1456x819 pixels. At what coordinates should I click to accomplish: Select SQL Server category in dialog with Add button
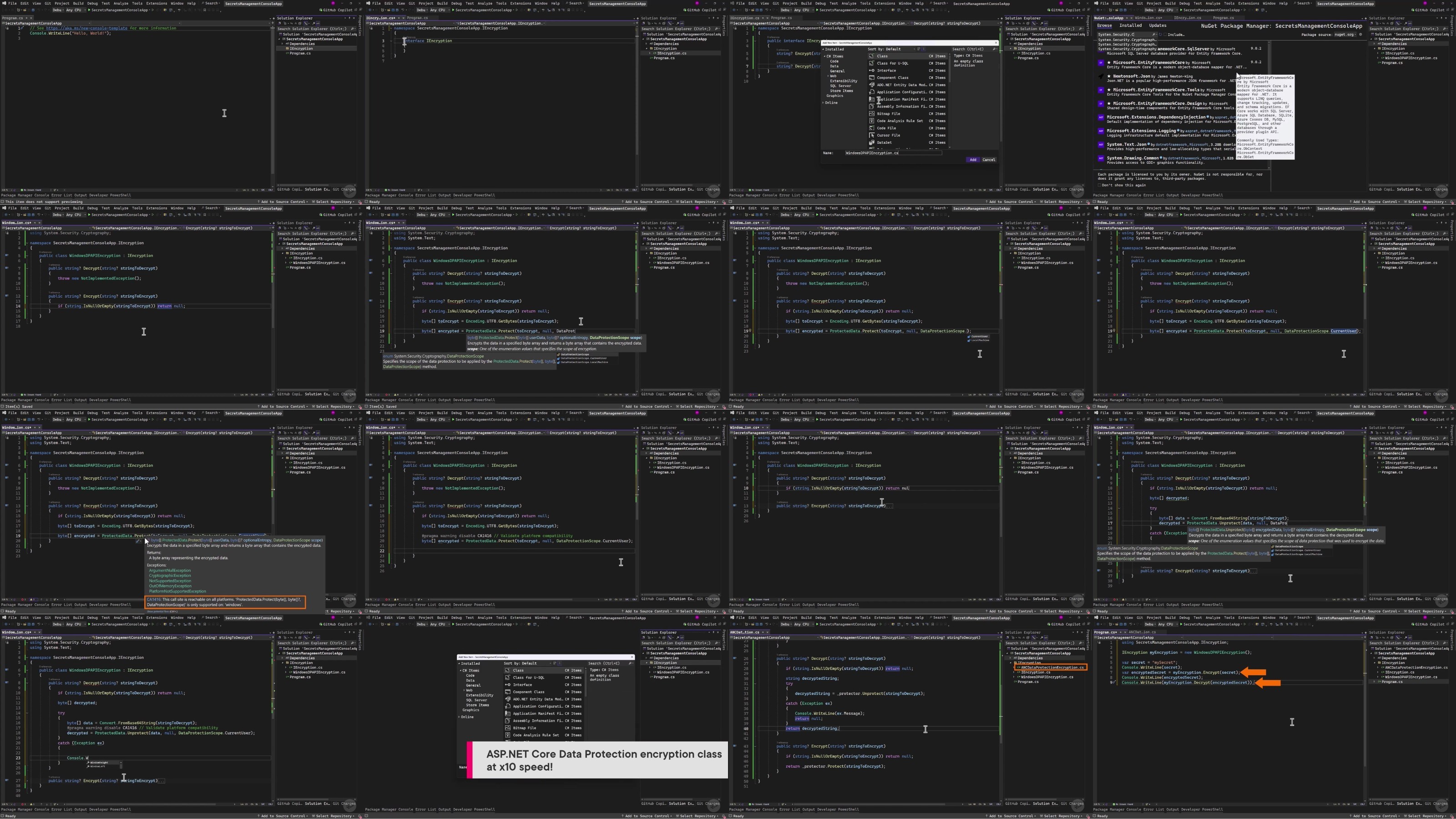click(840, 86)
